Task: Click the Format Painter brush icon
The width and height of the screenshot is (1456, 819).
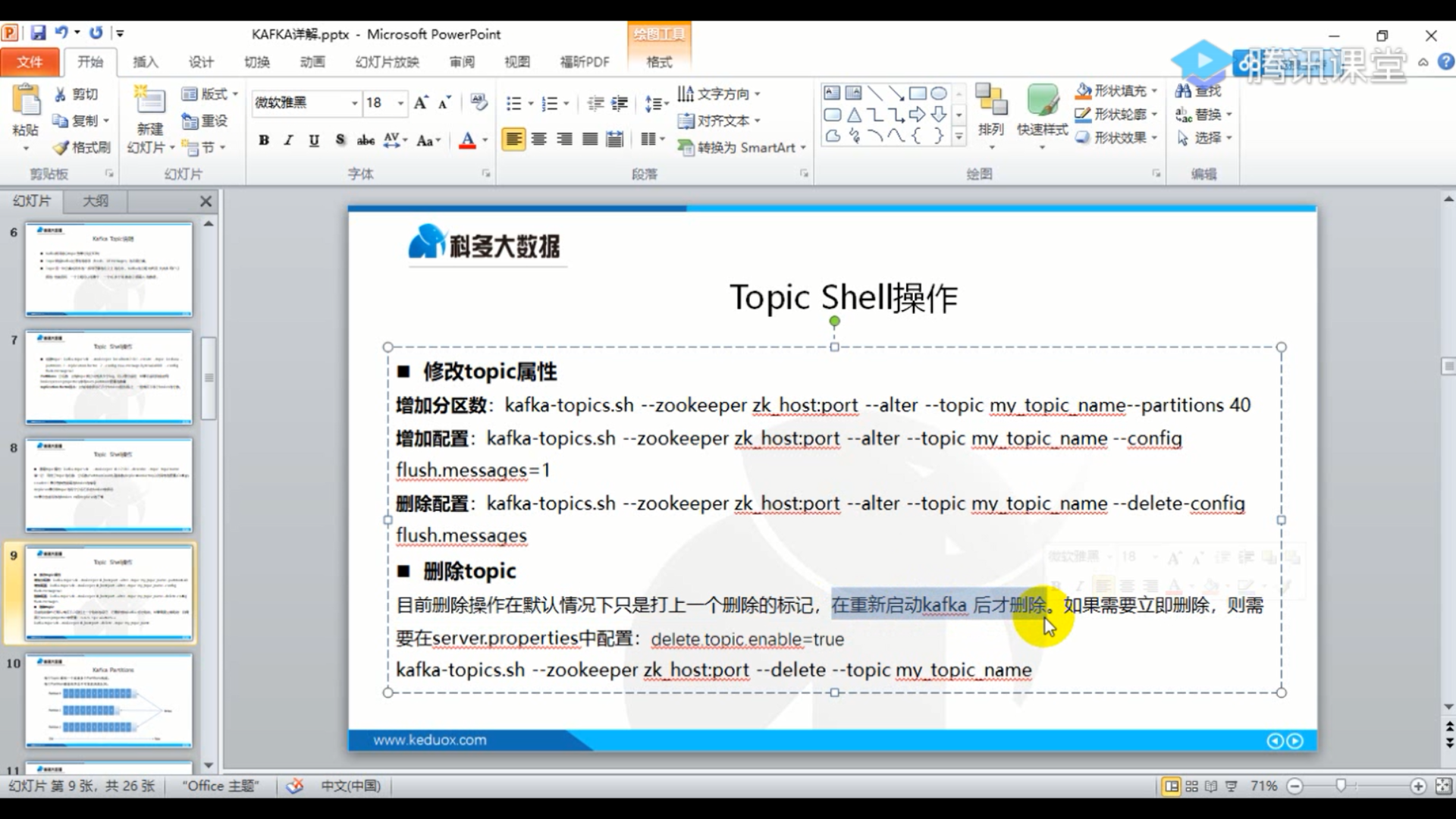Action: (61, 147)
